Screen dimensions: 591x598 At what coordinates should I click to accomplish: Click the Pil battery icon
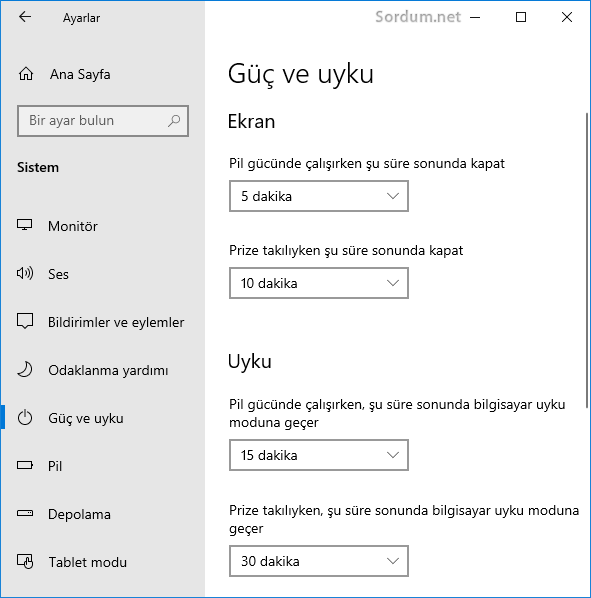pos(25,465)
